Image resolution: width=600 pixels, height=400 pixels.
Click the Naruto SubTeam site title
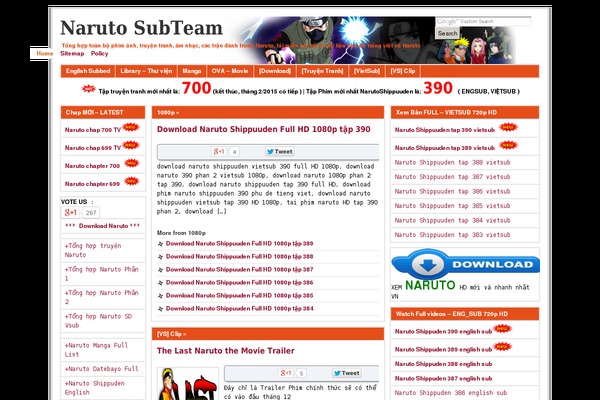coord(141,28)
